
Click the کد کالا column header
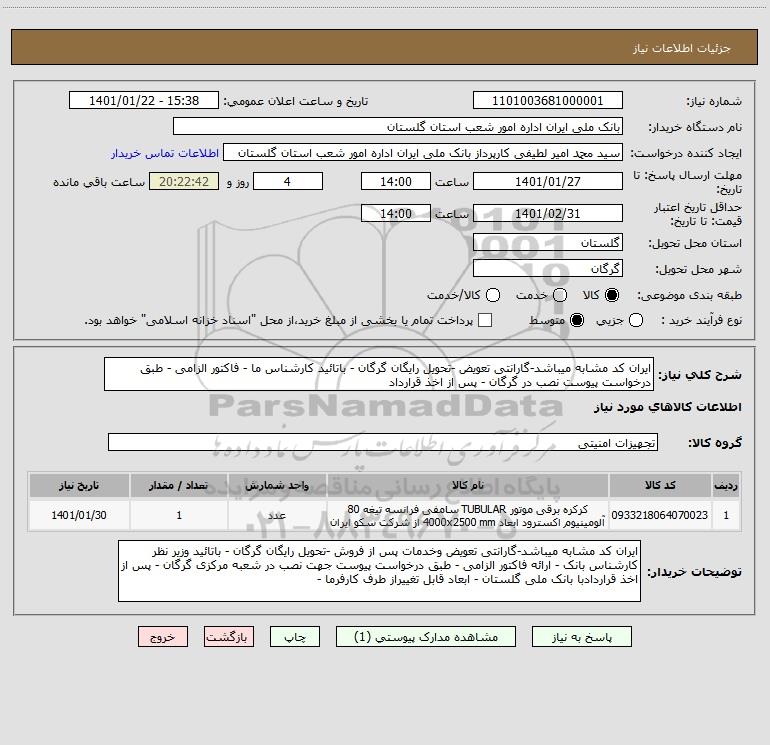pos(660,485)
